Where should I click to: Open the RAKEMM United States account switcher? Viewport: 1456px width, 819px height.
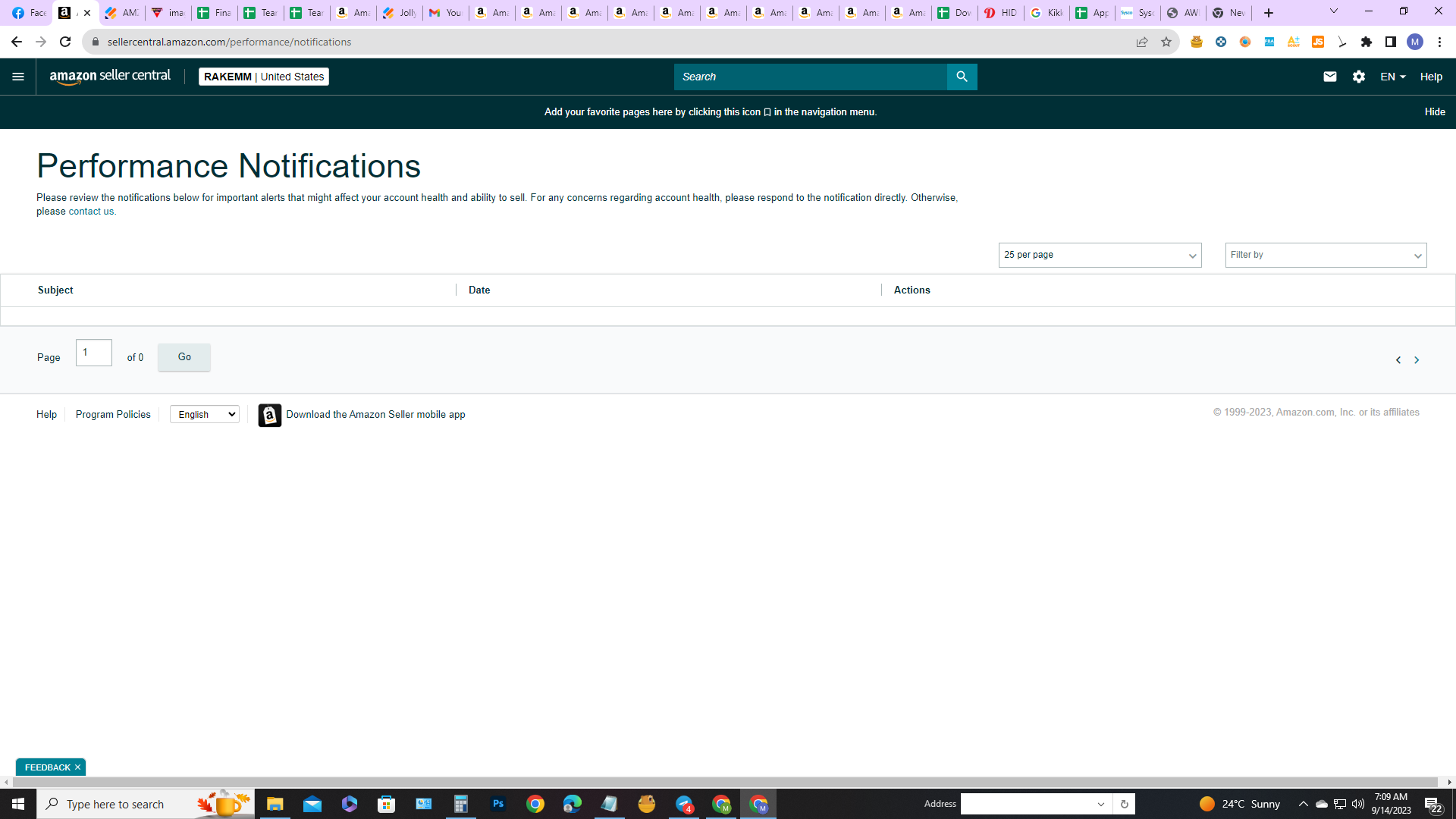(x=264, y=77)
